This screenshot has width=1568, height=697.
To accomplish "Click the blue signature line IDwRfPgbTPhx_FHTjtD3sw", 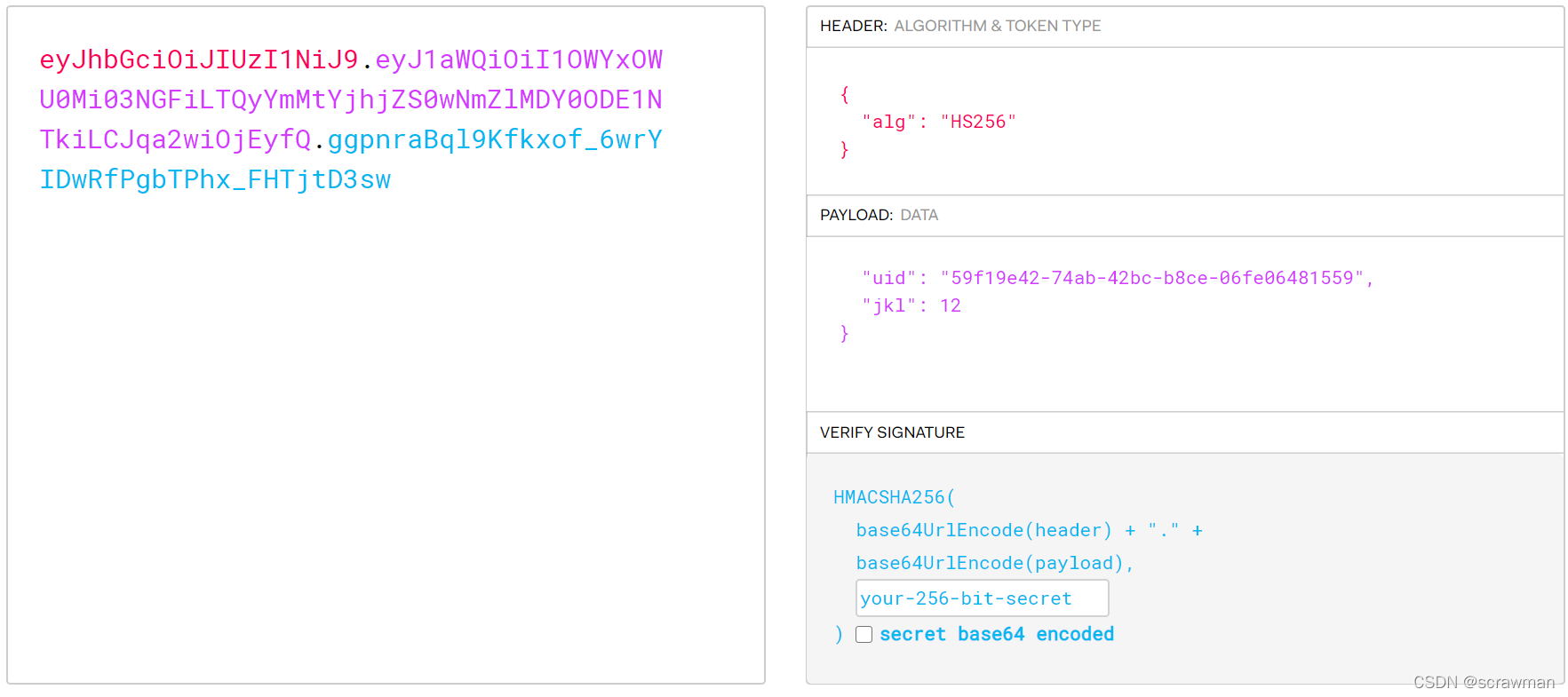I will tap(215, 179).
